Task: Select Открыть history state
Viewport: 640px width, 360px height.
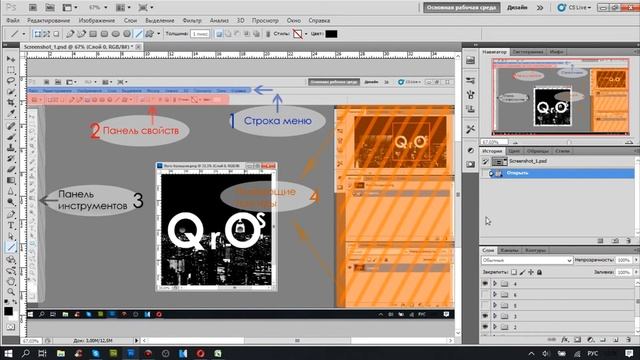Action: pos(557,173)
